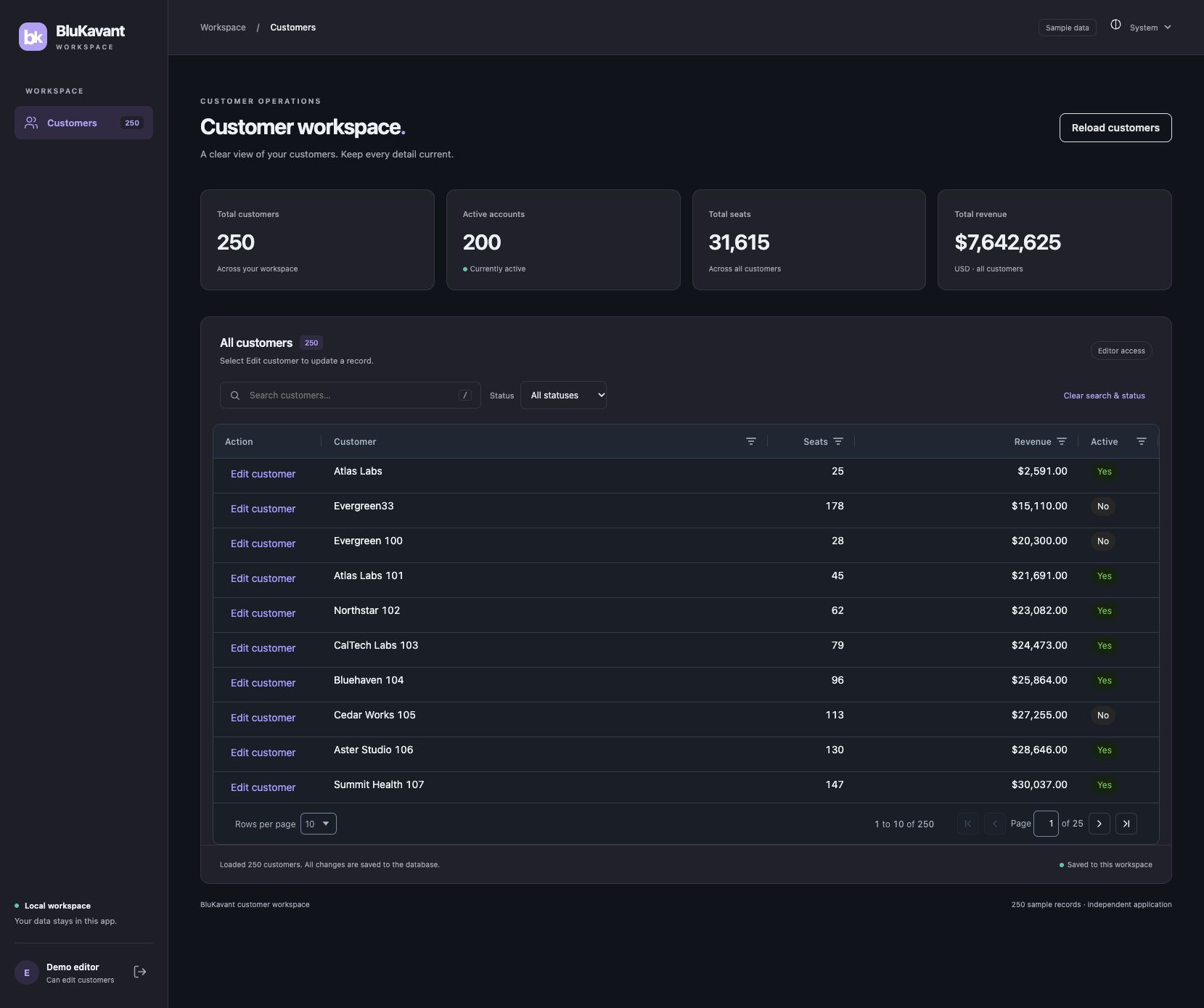The width and height of the screenshot is (1204, 1008).
Task: Edit customer Northstar 102
Action: pyautogui.click(x=263, y=613)
